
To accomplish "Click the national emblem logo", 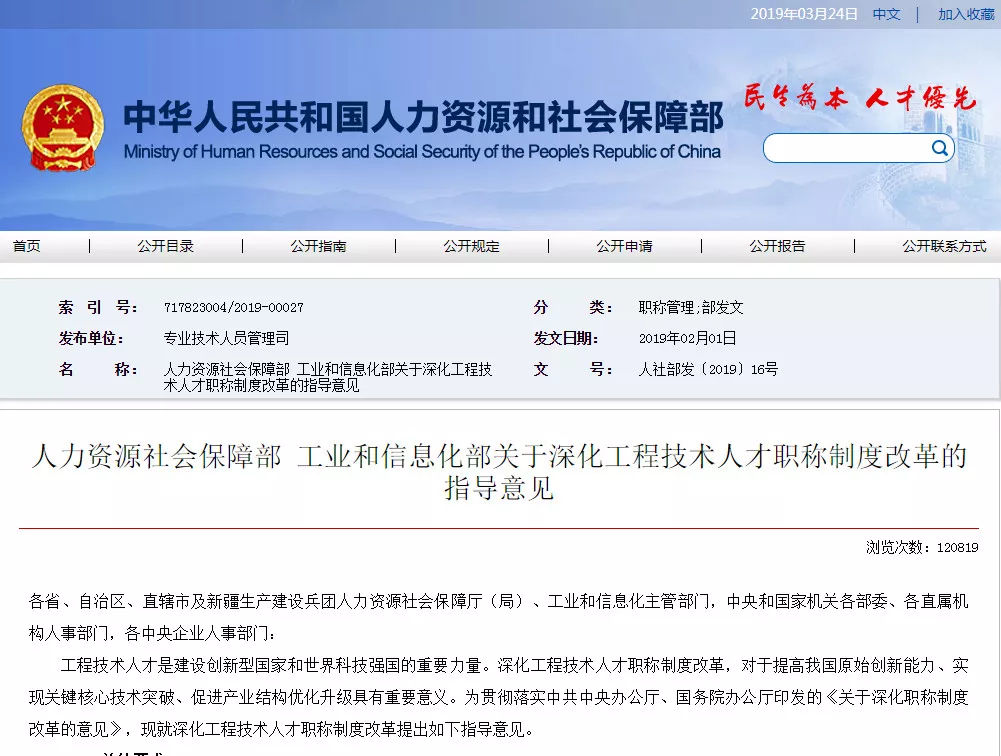I will pyautogui.click(x=63, y=128).
